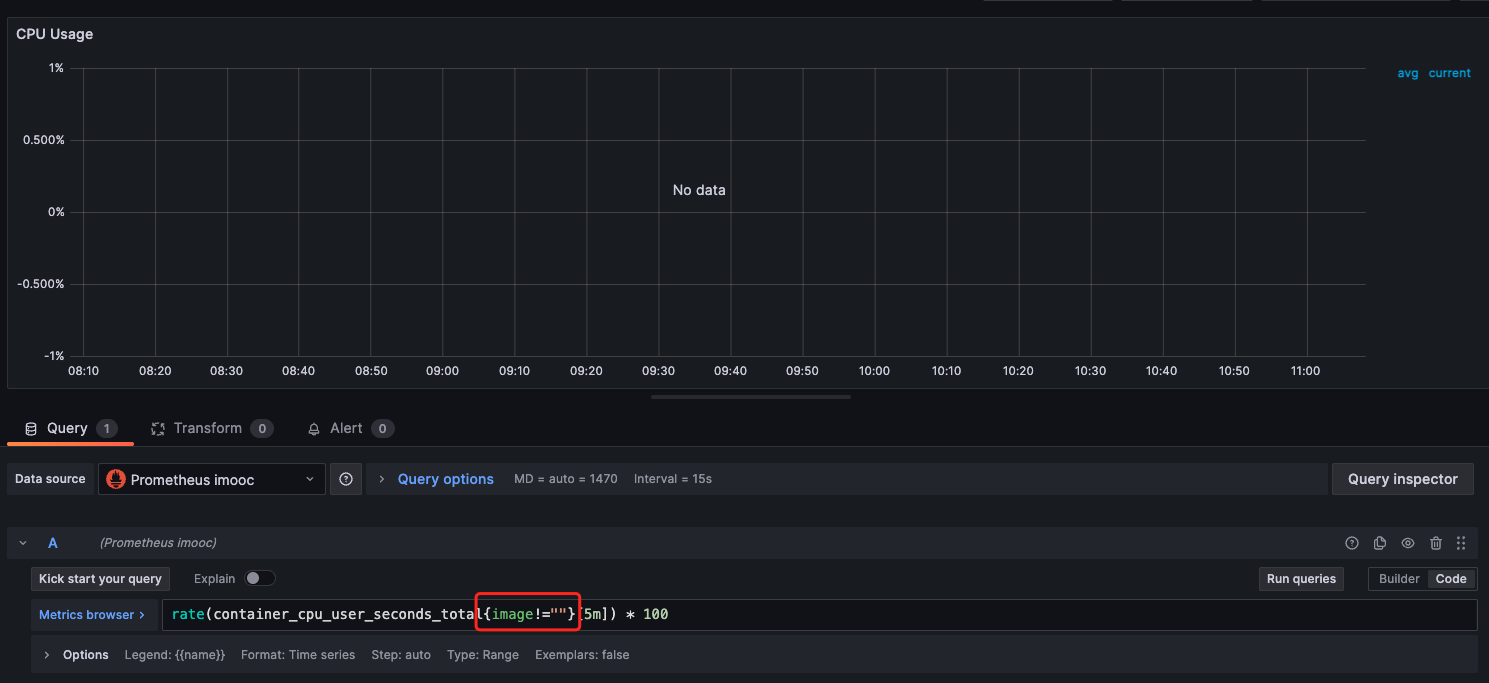Viewport: 1489px width, 683px height.
Task: Click the Interval = 15s text
Action: click(x=673, y=479)
